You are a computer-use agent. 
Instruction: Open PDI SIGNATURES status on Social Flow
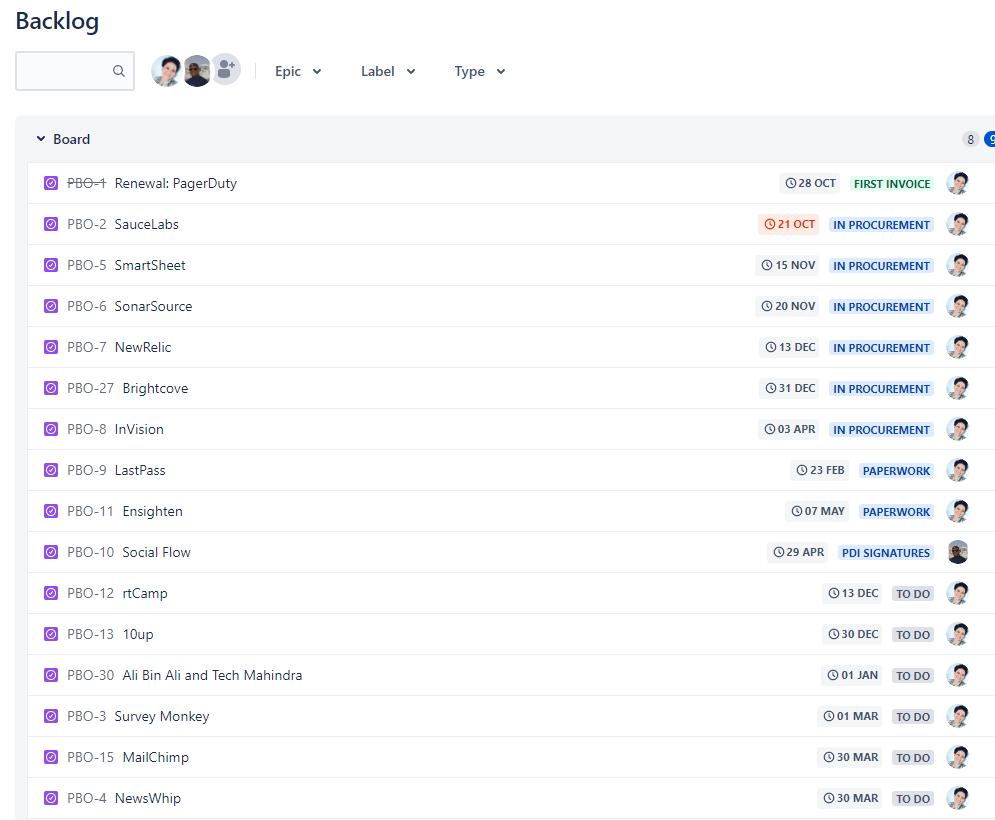pyautogui.click(x=885, y=553)
